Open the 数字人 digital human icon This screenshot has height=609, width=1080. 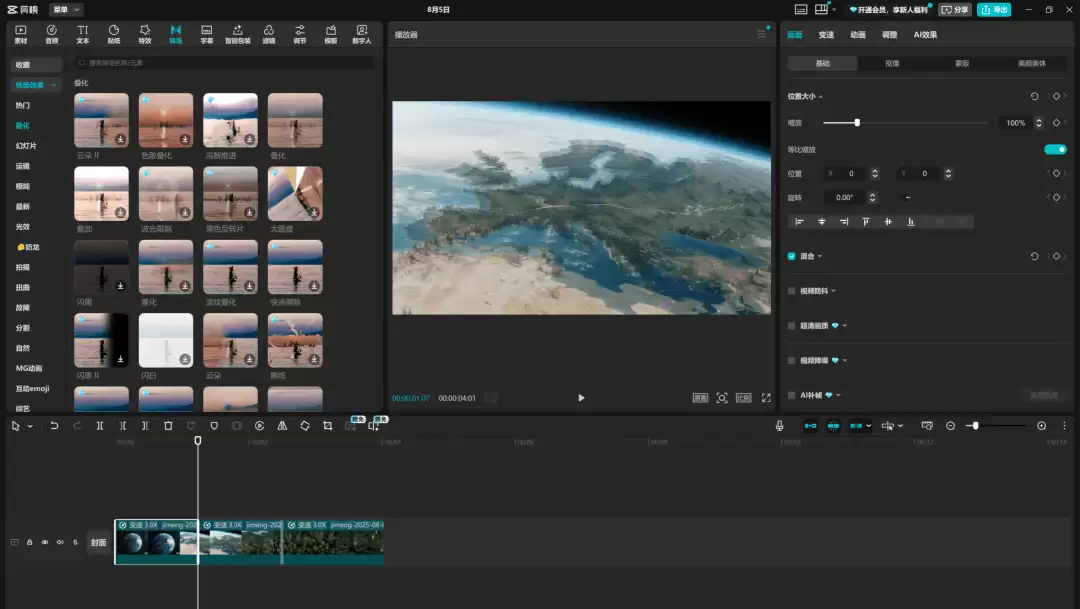coord(362,34)
